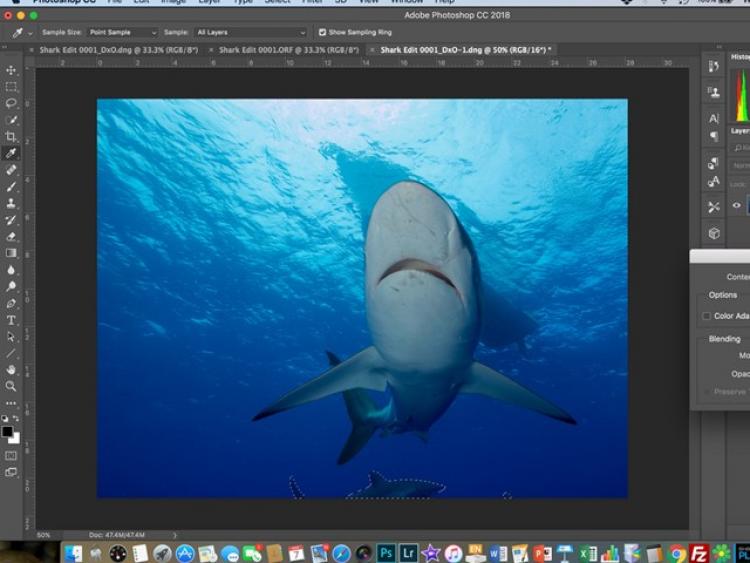750x563 pixels.
Task: Hide the layer using the eye icon
Action: coord(737,206)
